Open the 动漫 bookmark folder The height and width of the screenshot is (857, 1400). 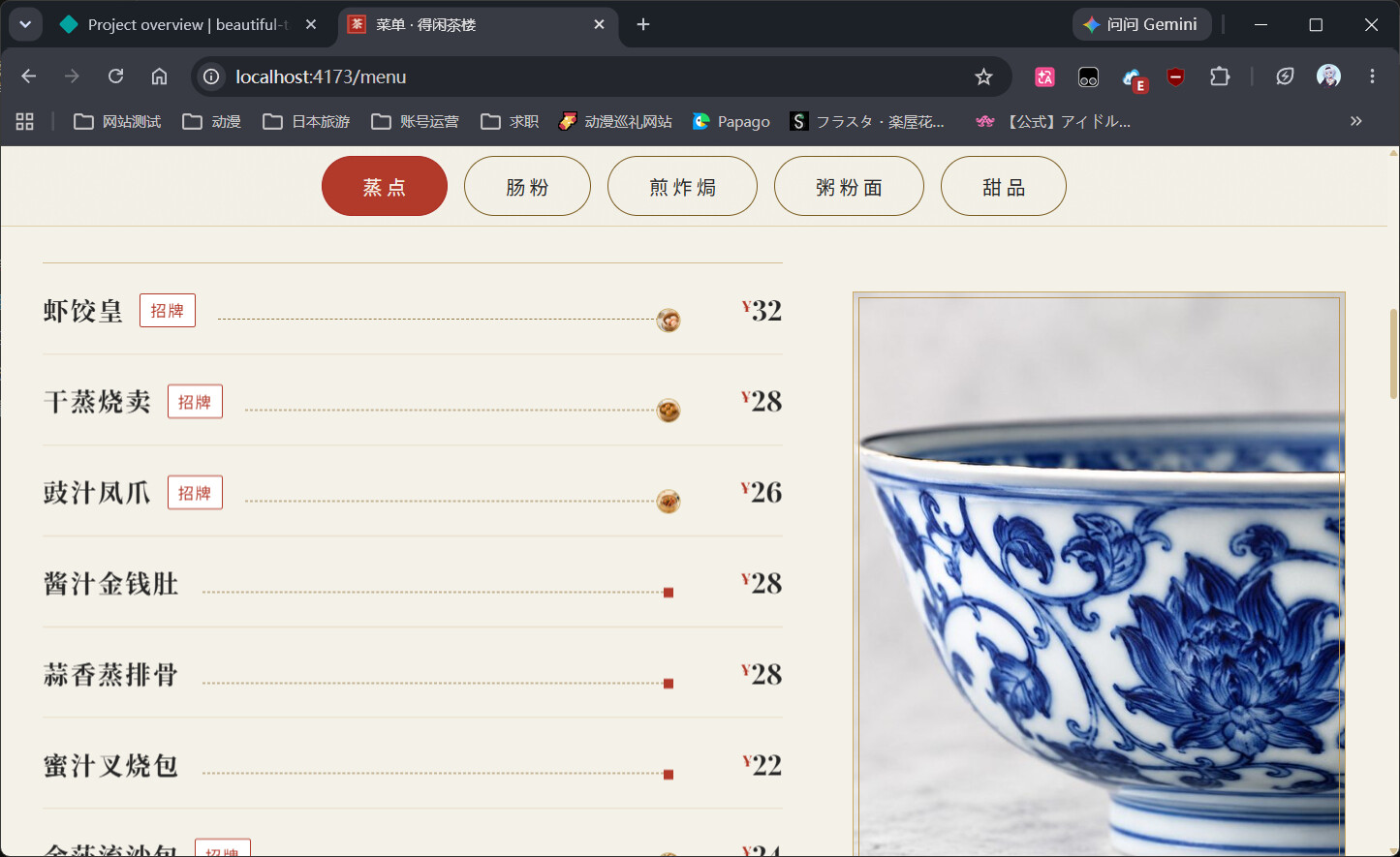click(211, 121)
